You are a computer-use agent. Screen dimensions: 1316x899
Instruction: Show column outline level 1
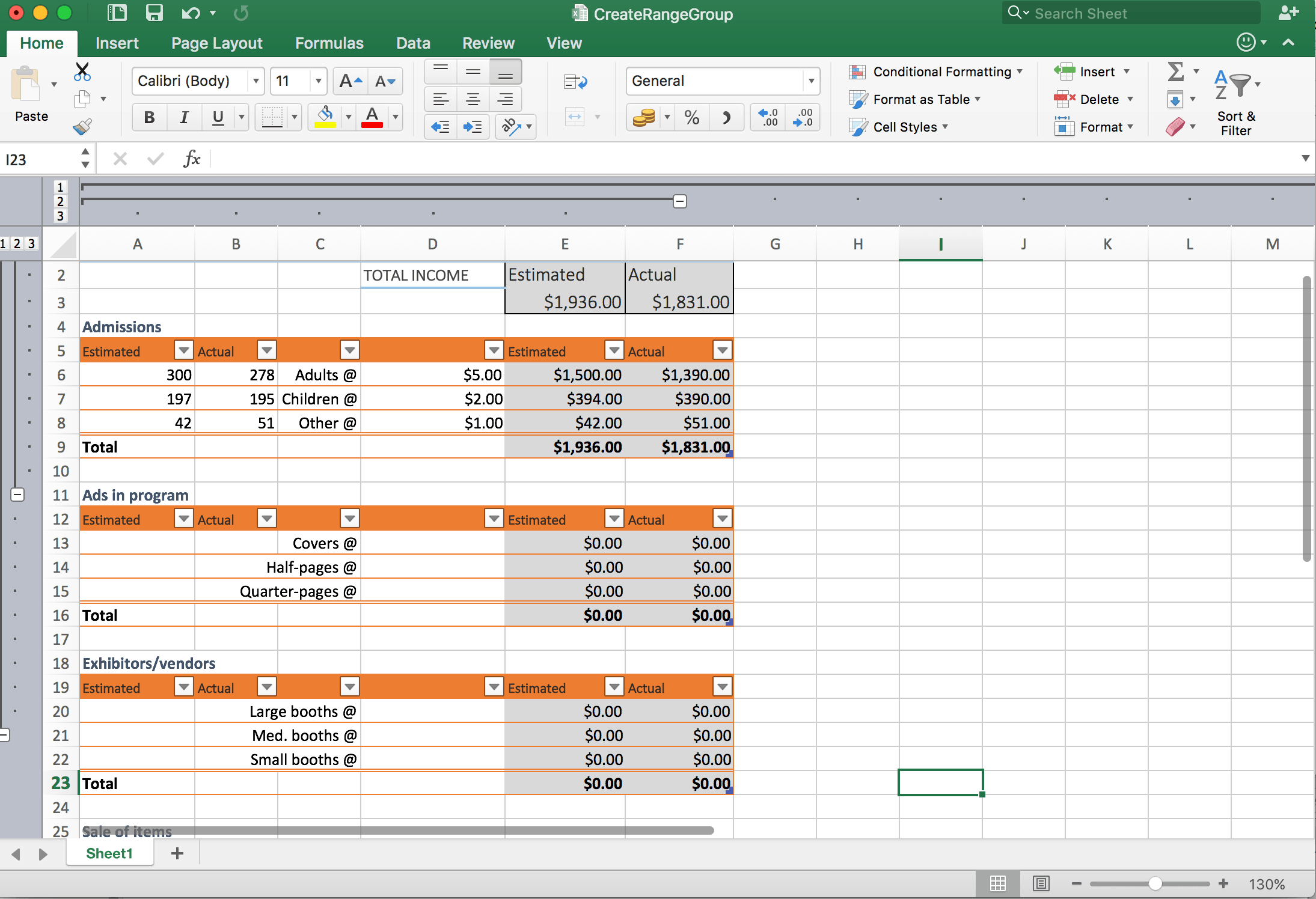coord(60,187)
